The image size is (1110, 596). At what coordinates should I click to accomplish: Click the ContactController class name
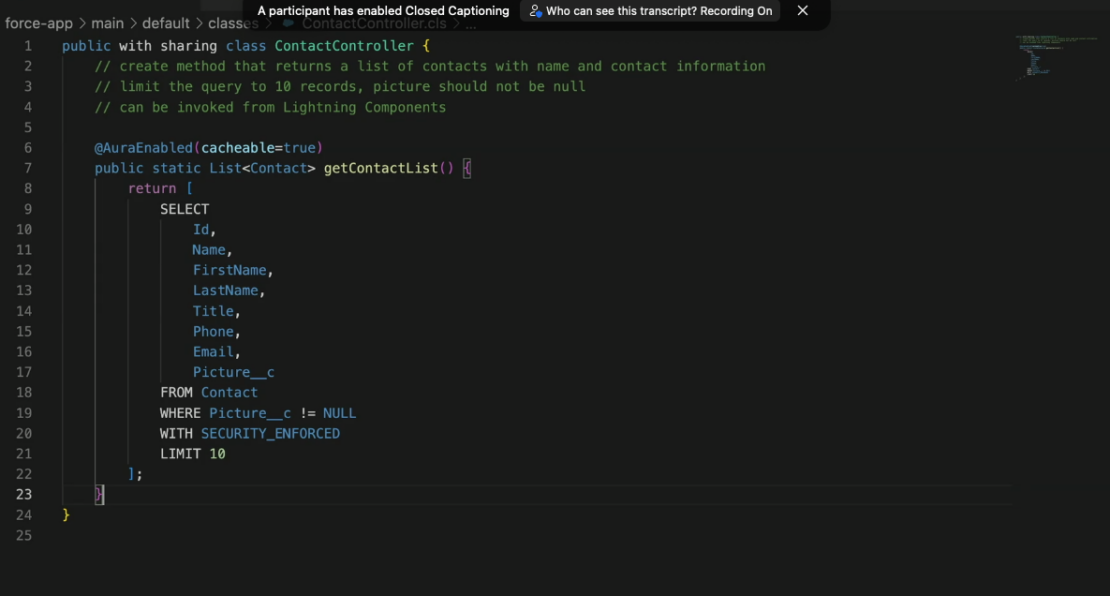tap(344, 46)
